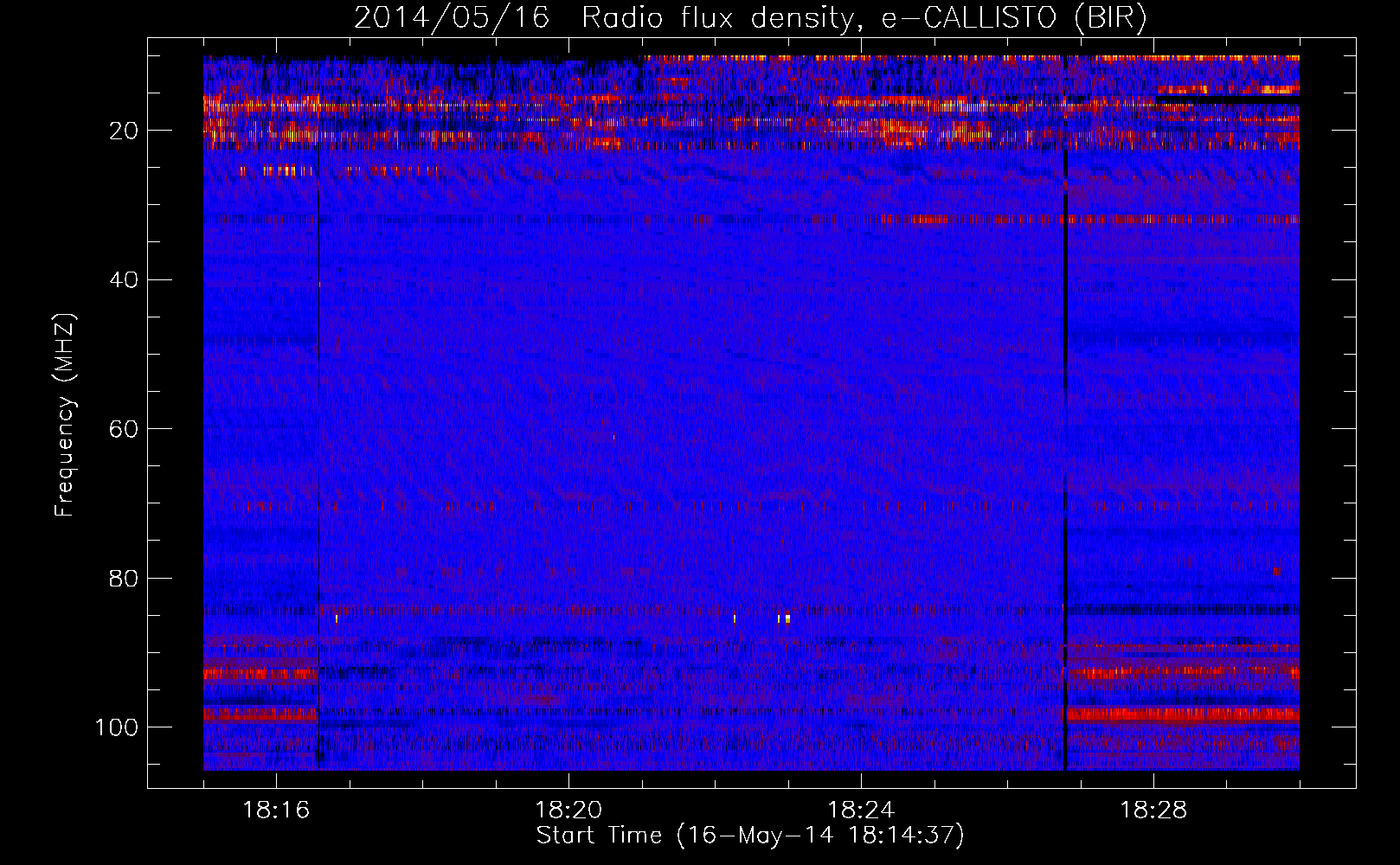Click the "20" frequency tick label
1400x865 pixels.
[x=125, y=131]
